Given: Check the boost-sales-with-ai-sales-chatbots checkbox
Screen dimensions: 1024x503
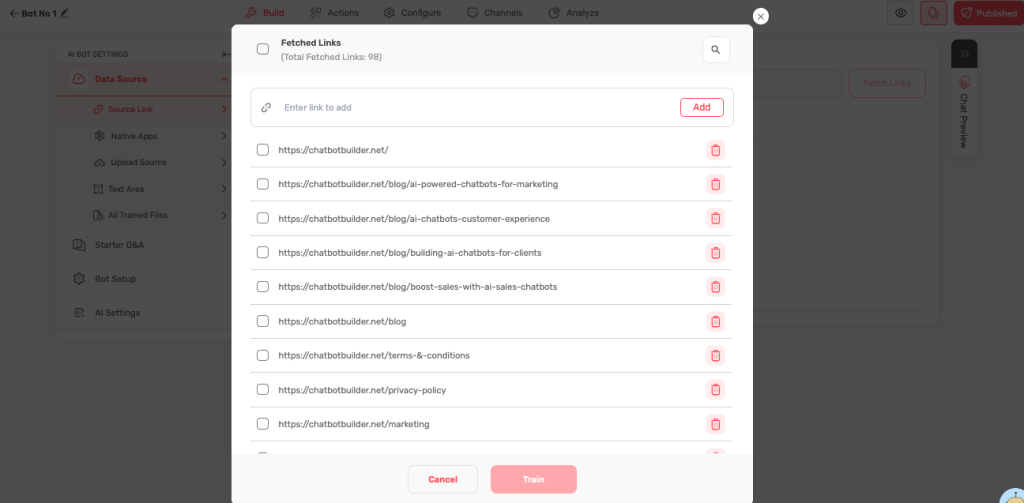Looking at the screenshot, I should click(263, 287).
